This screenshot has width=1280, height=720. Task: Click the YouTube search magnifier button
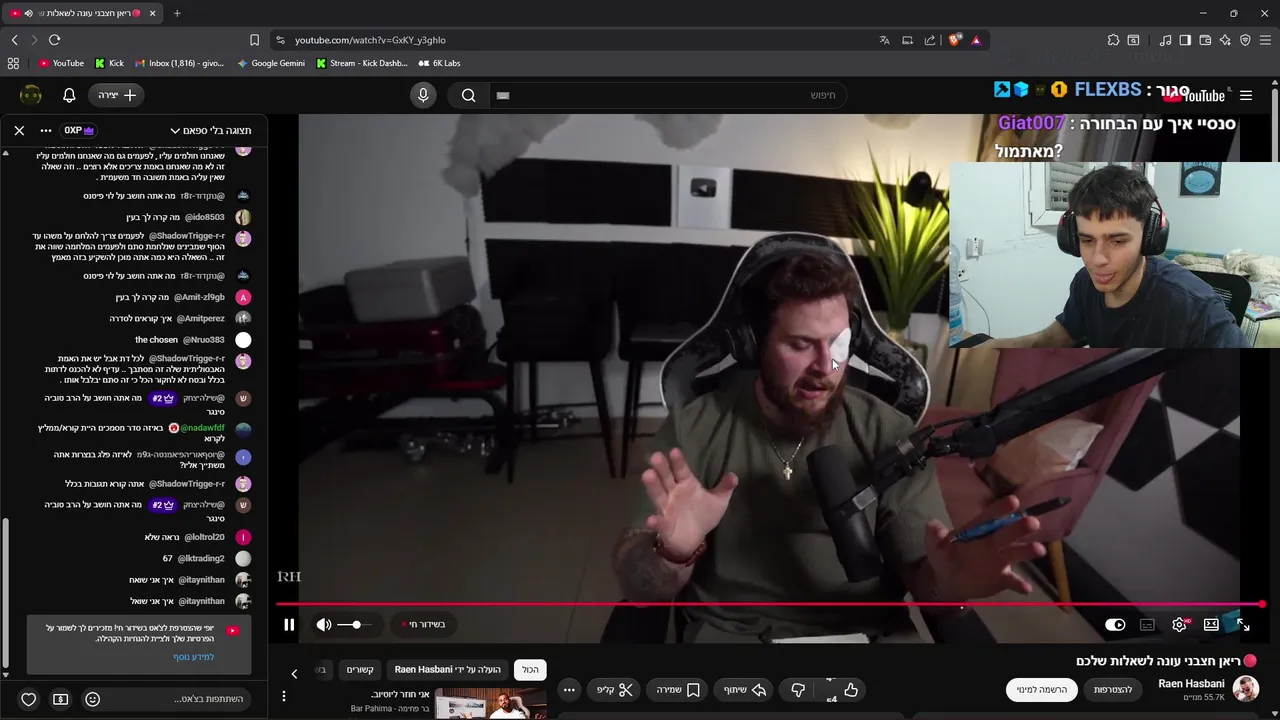(x=468, y=95)
